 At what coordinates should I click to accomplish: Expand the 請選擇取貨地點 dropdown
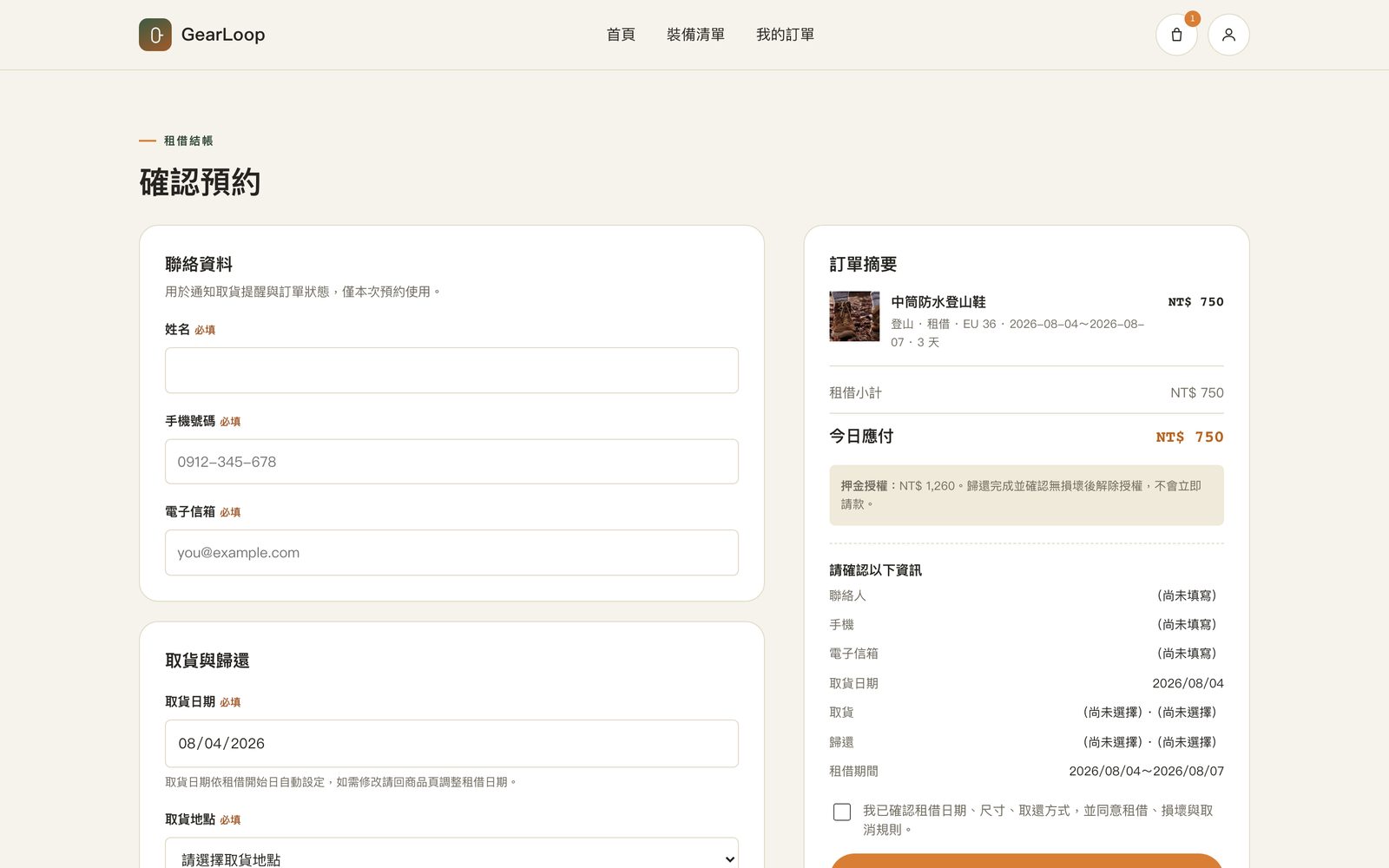coord(451,853)
